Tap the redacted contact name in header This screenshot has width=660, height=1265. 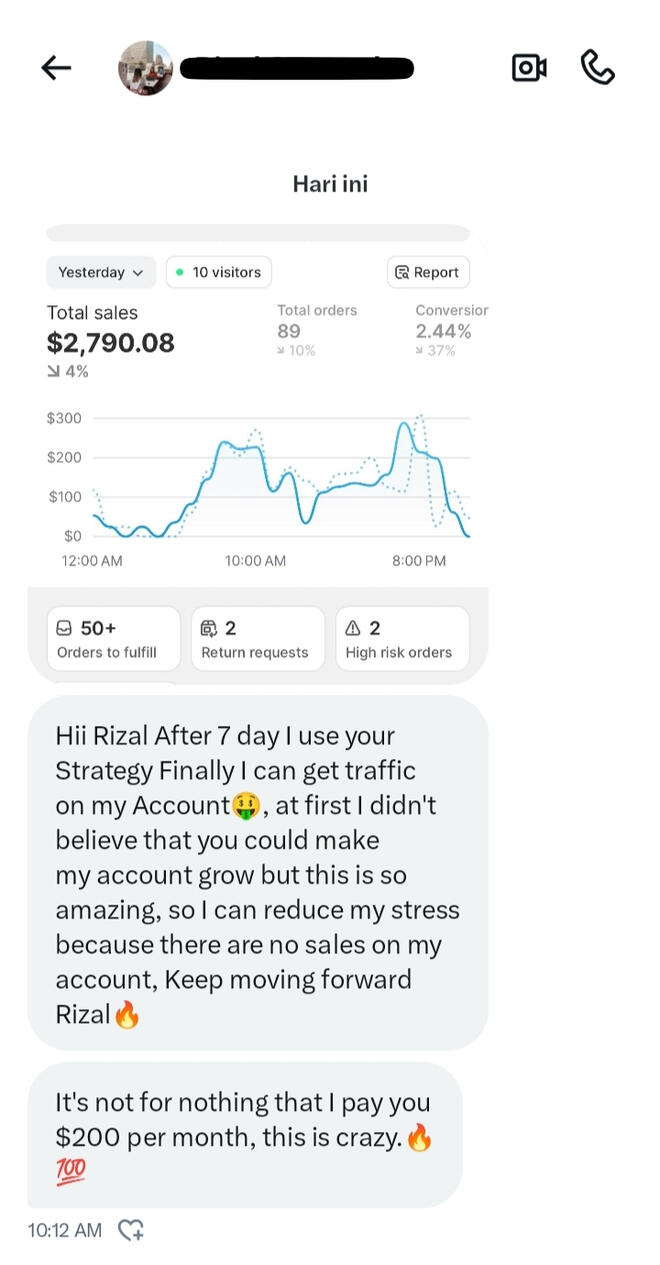pyautogui.click(x=300, y=68)
